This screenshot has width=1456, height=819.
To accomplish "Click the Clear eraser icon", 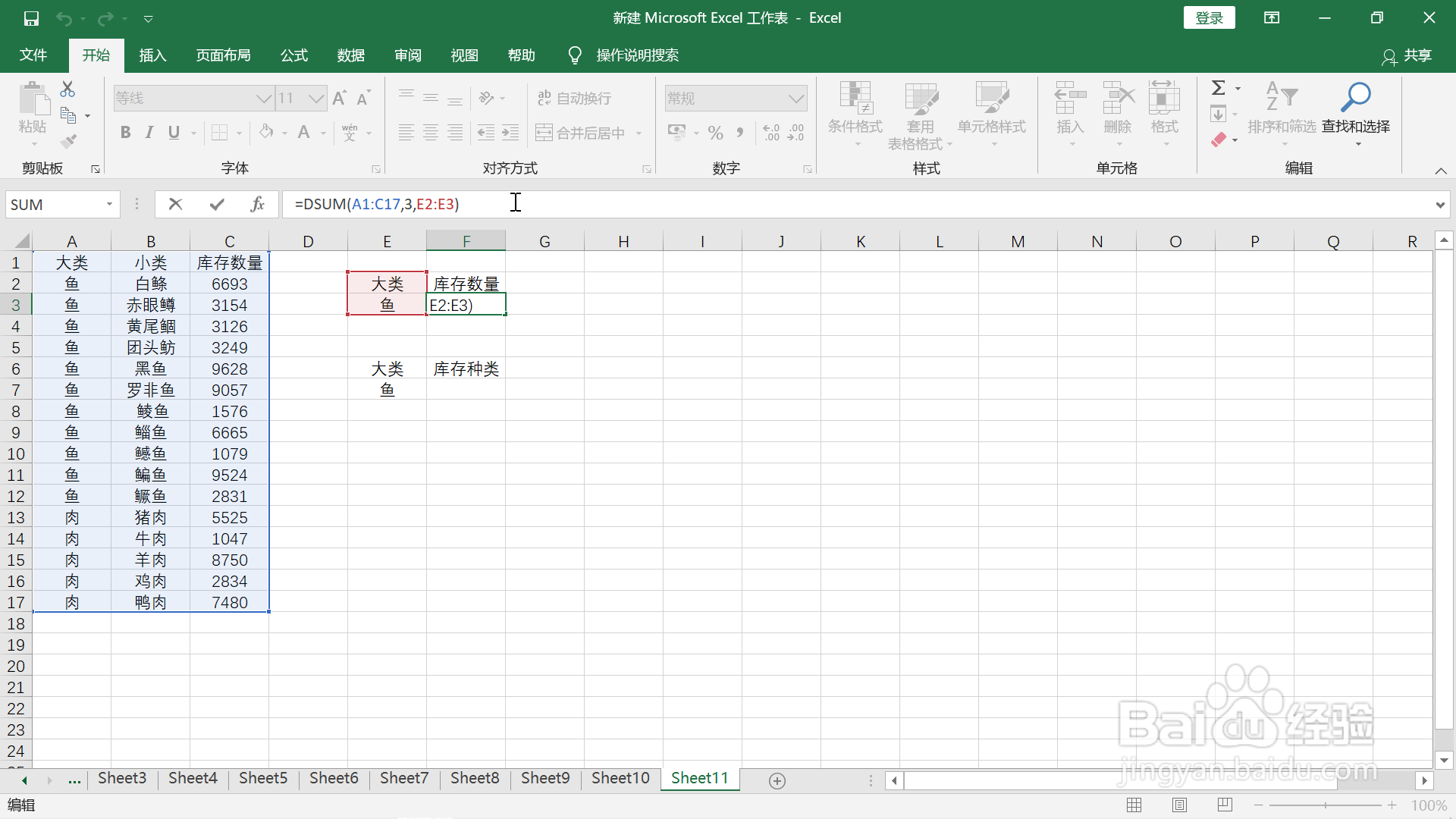I will [1219, 140].
